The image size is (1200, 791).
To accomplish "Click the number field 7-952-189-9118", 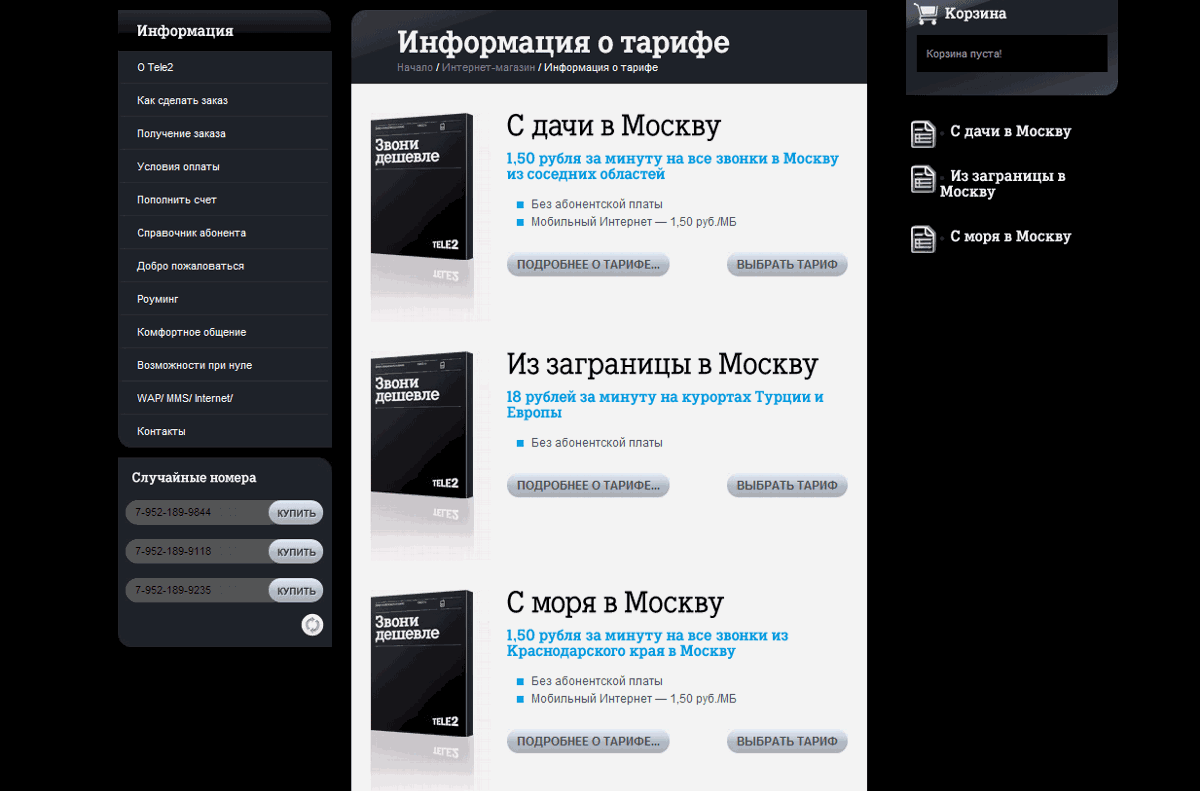I will click(197, 552).
